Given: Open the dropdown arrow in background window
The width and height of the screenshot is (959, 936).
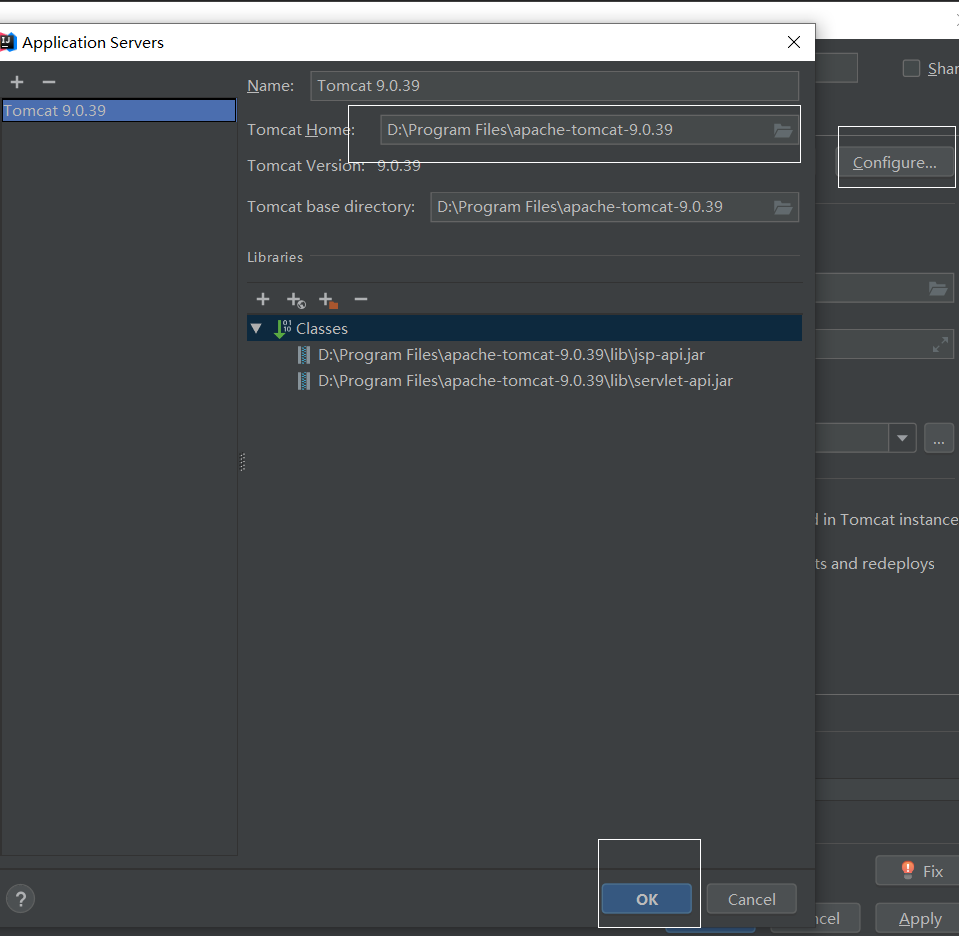Looking at the screenshot, I should click(x=902, y=438).
